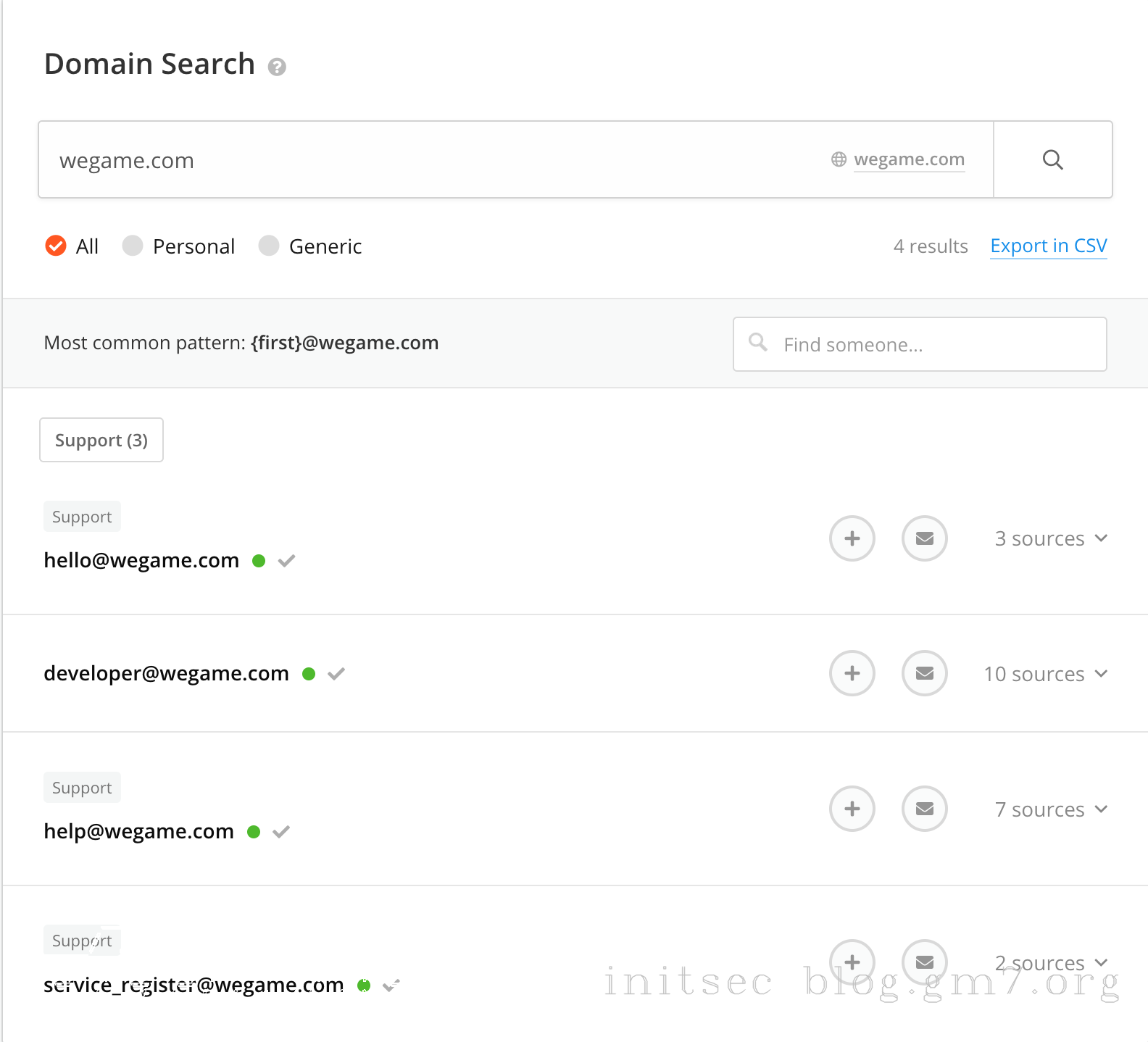
Task: Click the envelope icon for help@wegame.com
Action: [924, 809]
